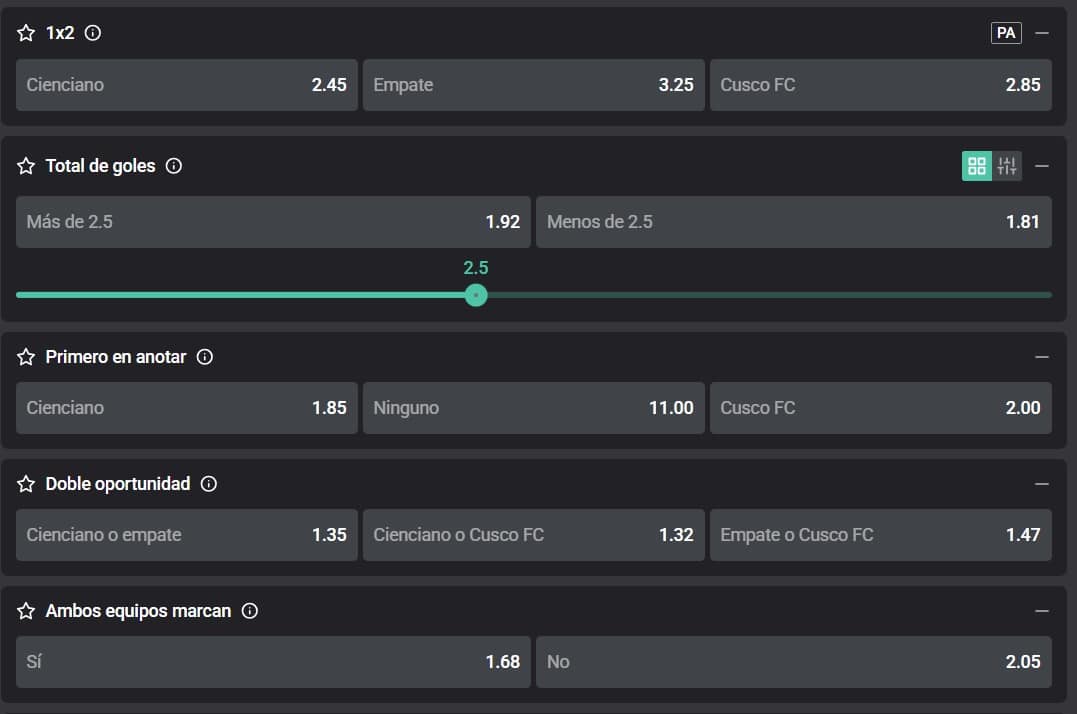1077x714 pixels.
Task: Favorite the Doble oportunidad market
Action: pos(27,484)
